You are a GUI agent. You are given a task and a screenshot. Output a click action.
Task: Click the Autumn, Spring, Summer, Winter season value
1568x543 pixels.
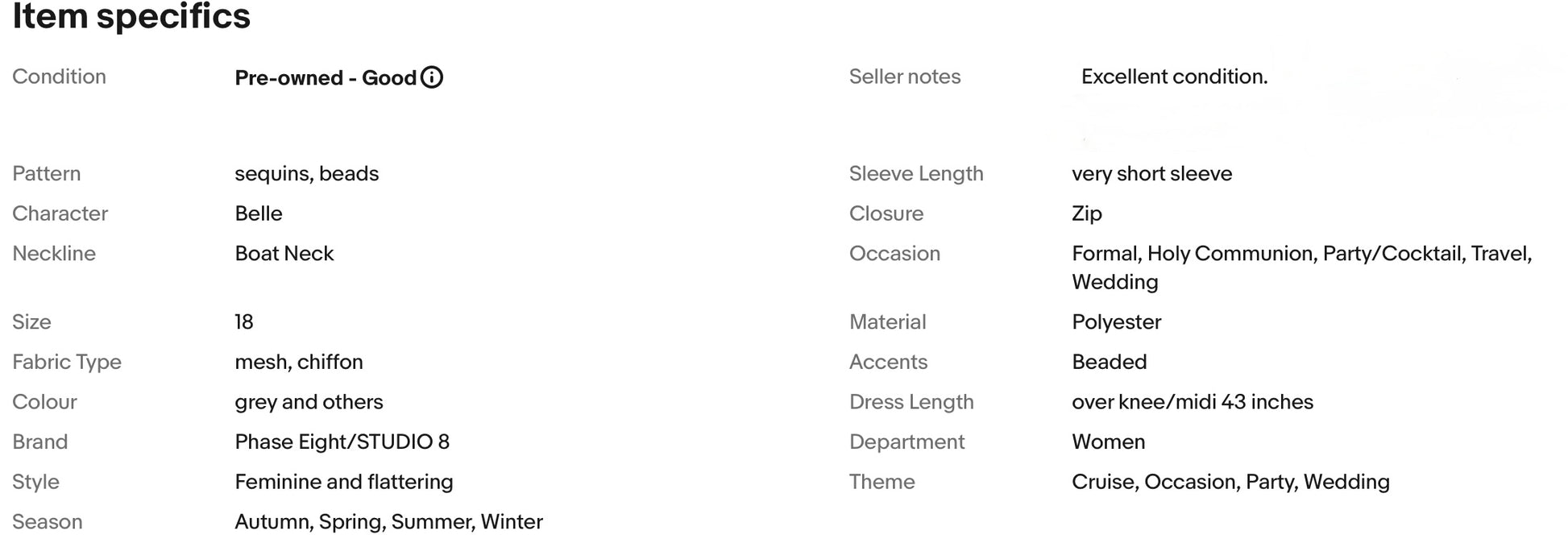coord(388,522)
